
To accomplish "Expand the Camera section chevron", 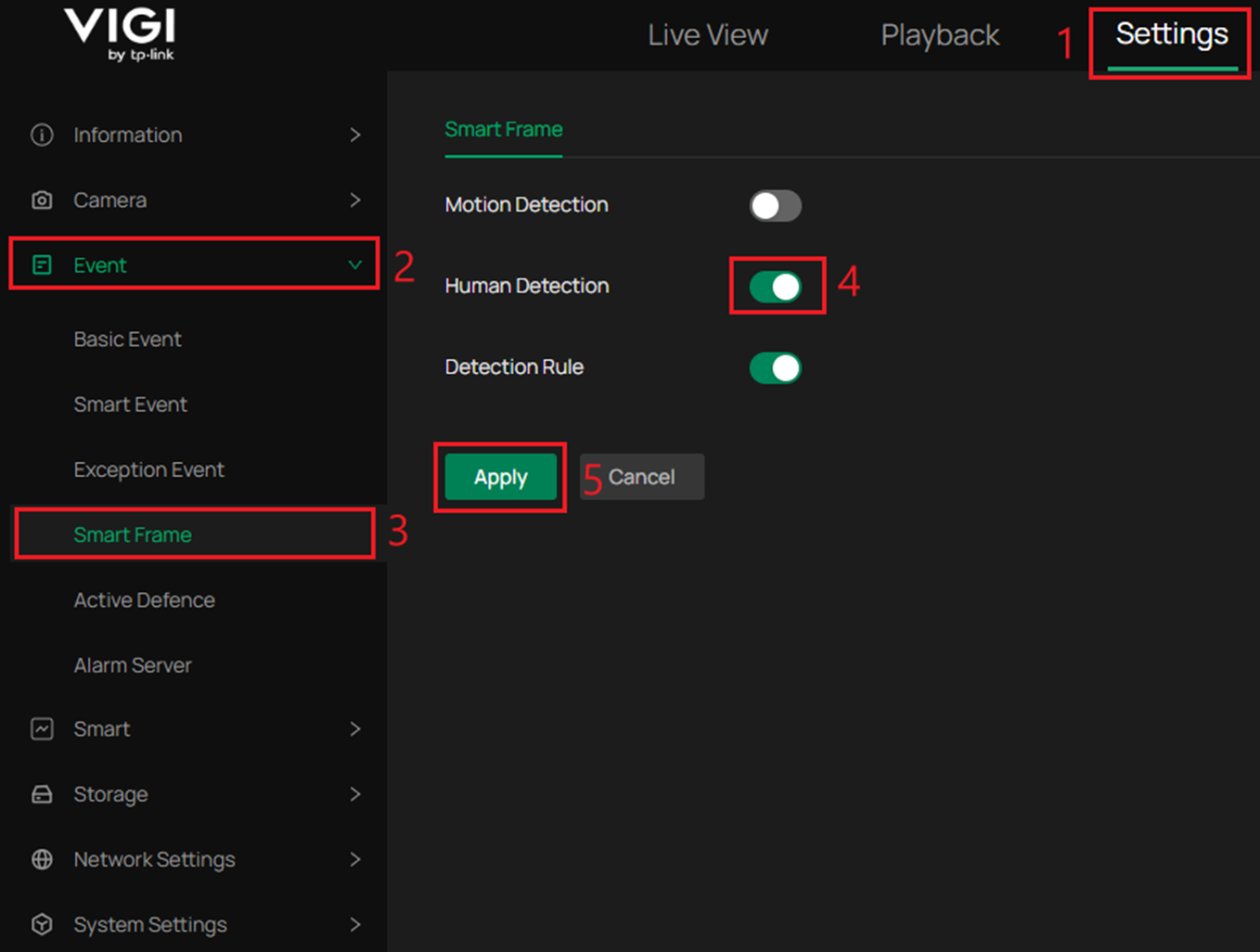I will 355,199.
